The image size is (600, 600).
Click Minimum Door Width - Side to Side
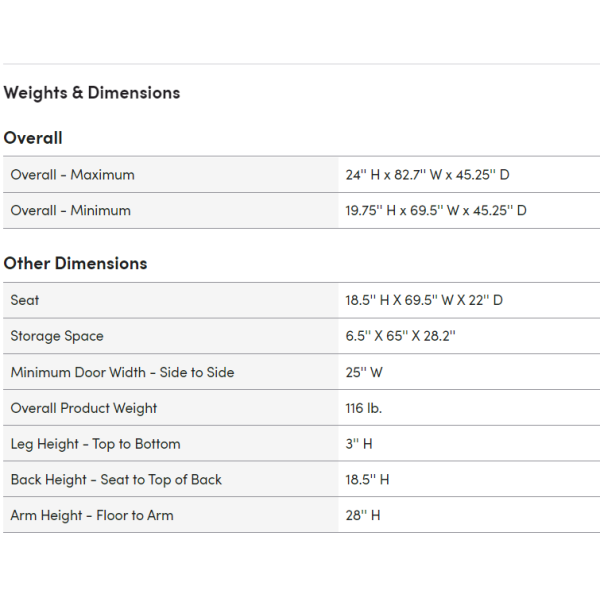pyautogui.click(x=122, y=372)
